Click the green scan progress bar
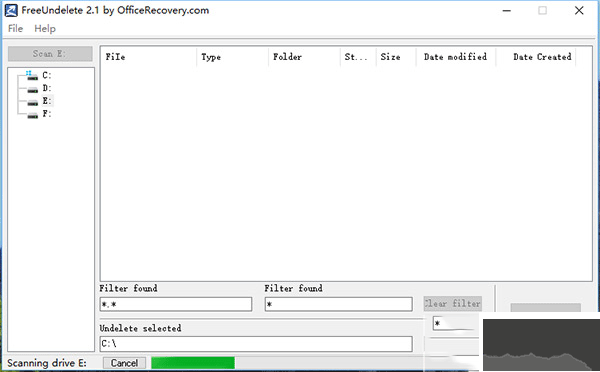Screen dimensions: 600x372 click(x=193, y=363)
